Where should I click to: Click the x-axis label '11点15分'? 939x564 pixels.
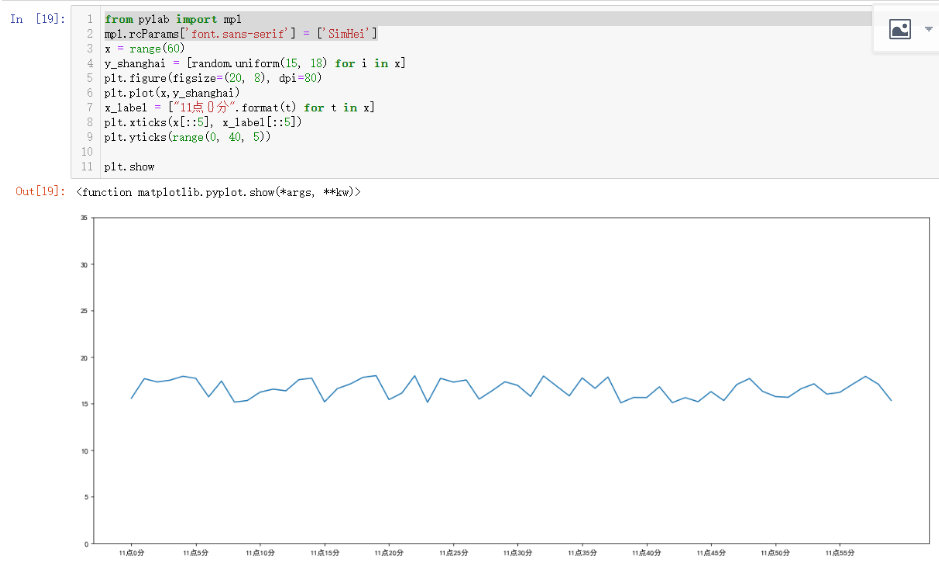coord(325,553)
